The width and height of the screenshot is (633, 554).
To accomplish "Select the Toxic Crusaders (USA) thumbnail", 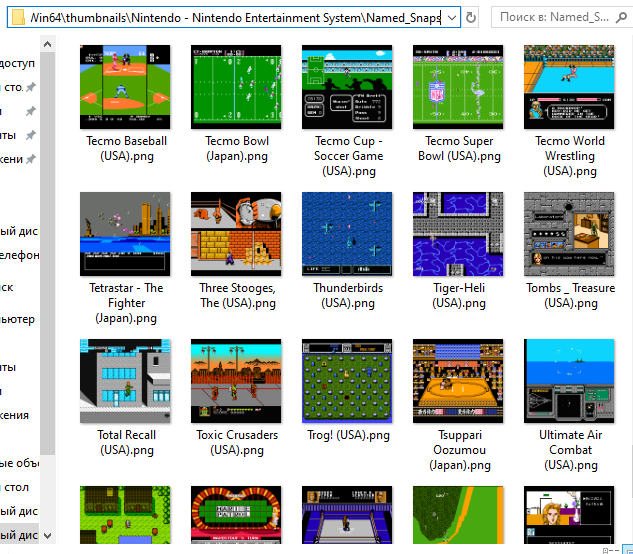I will point(236,381).
